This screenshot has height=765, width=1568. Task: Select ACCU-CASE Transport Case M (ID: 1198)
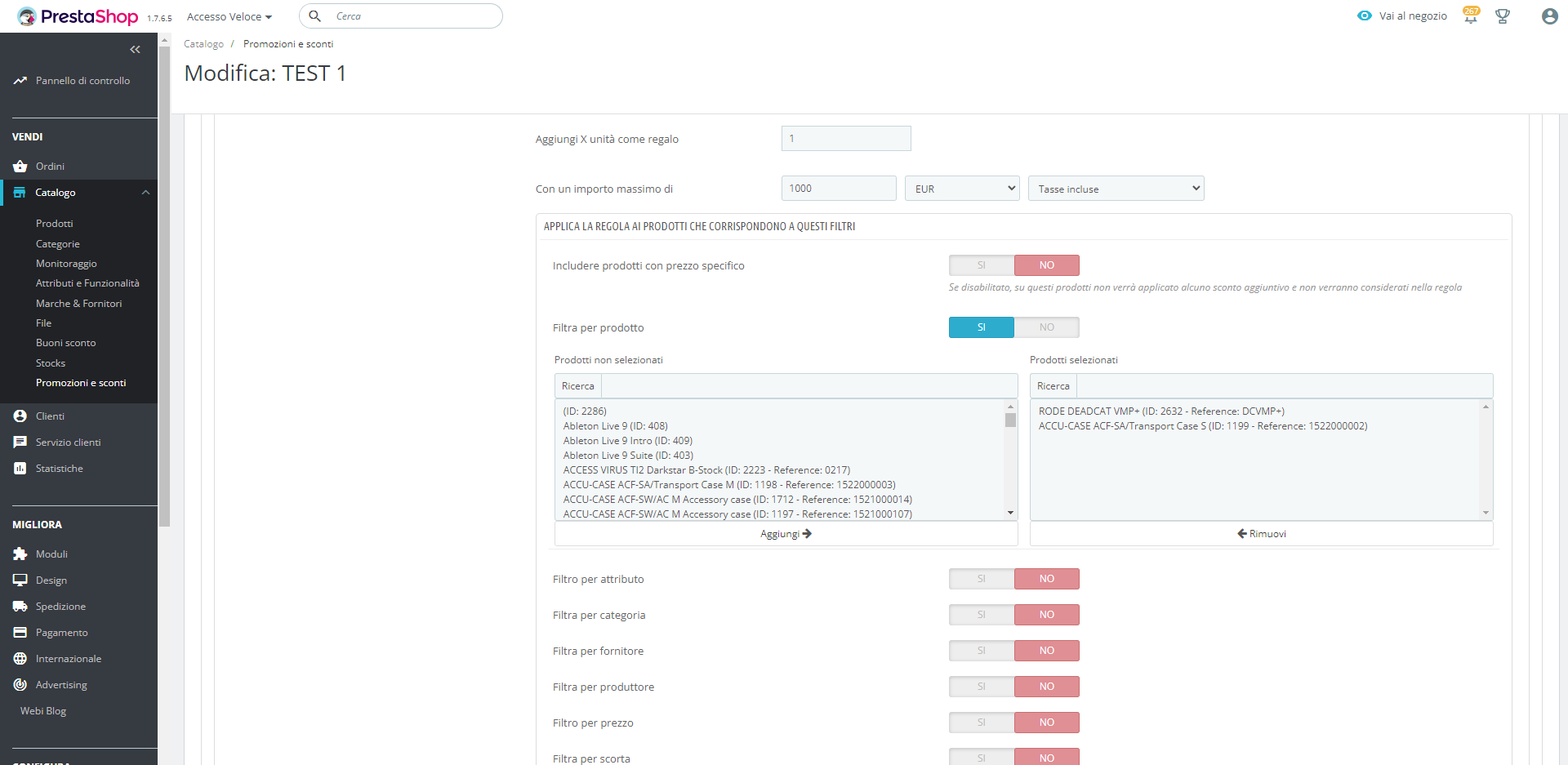click(729, 485)
